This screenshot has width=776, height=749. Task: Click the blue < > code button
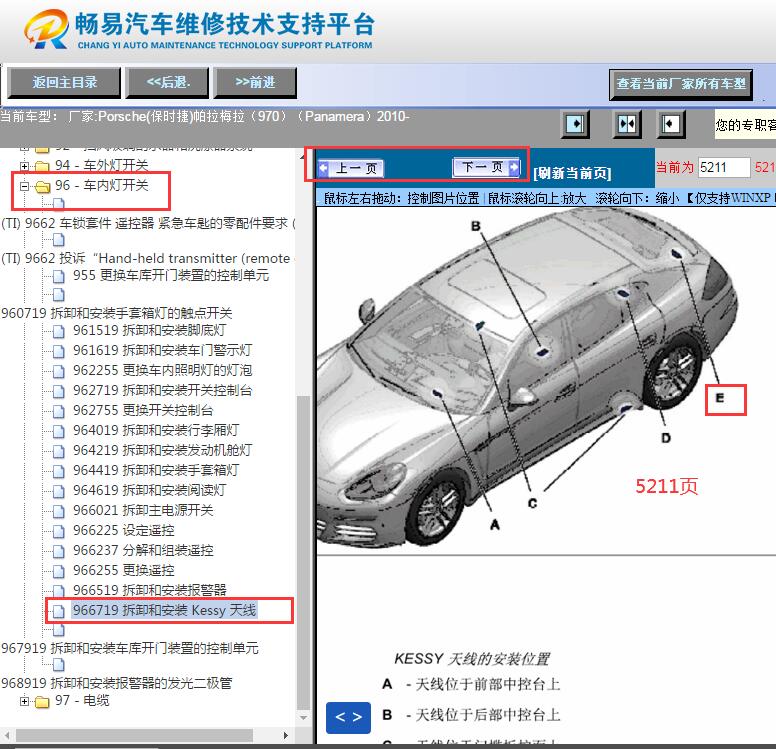[x=348, y=717]
